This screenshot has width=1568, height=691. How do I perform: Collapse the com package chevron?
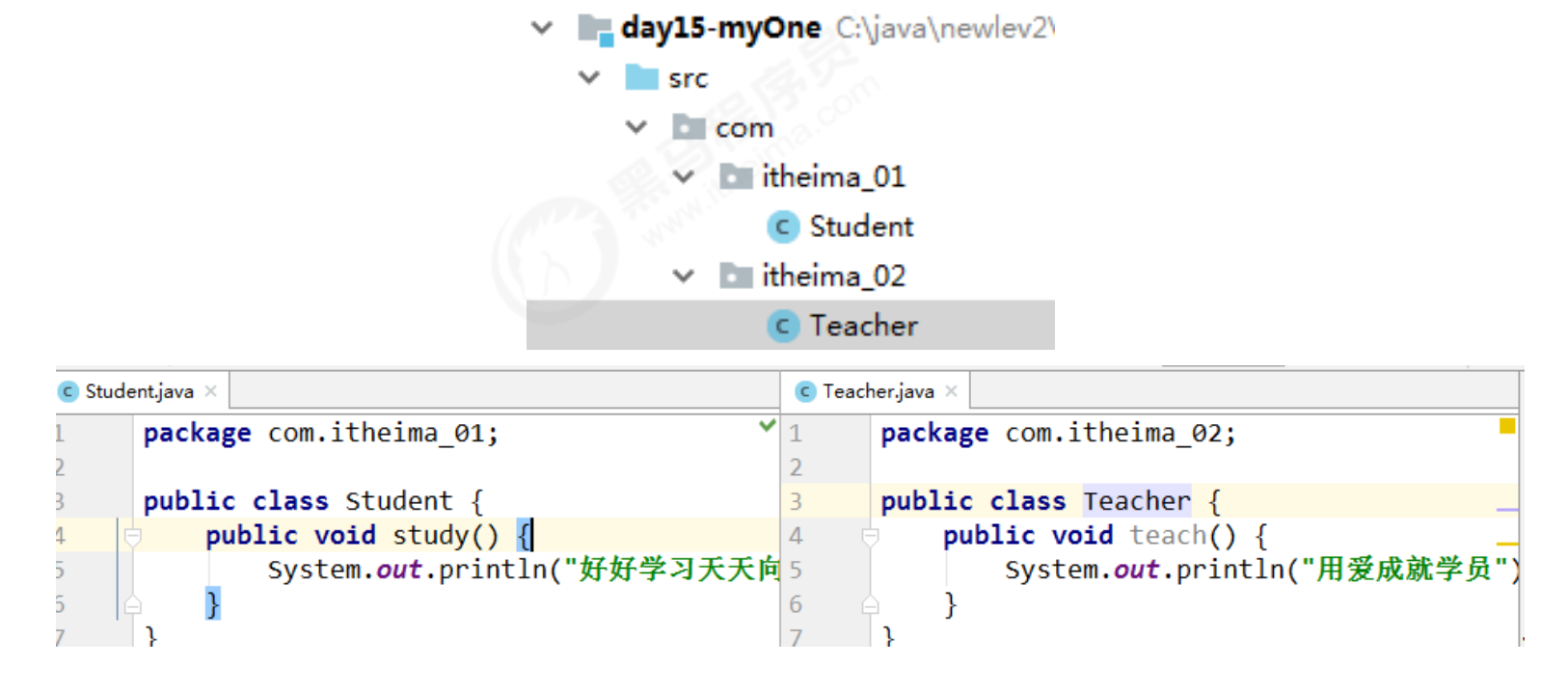tap(636, 126)
